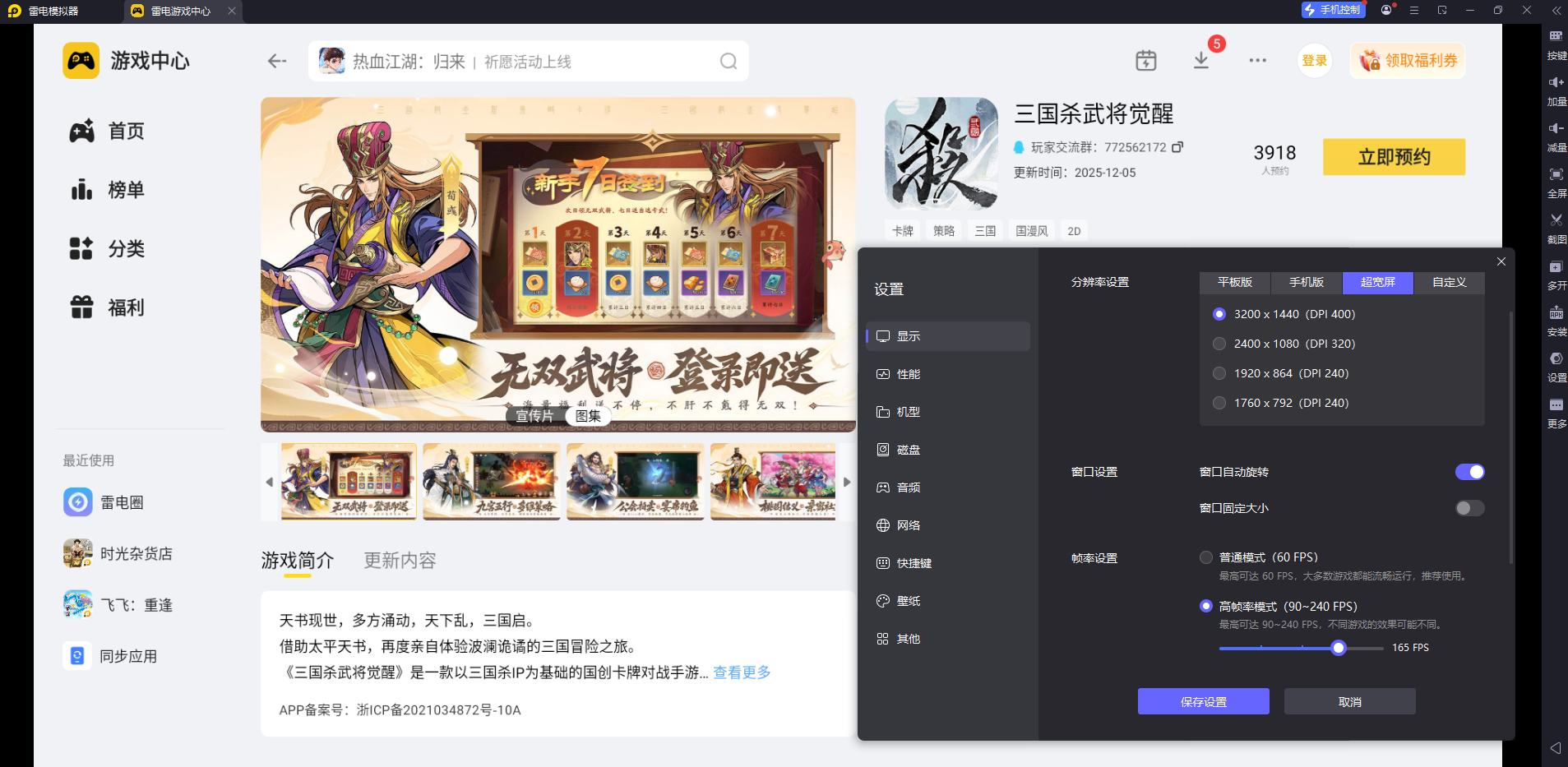Image resolution: width=1568 pixels, height=767 pixels.
Task: Open 快捷键 settings section
Action: point(948,563)
